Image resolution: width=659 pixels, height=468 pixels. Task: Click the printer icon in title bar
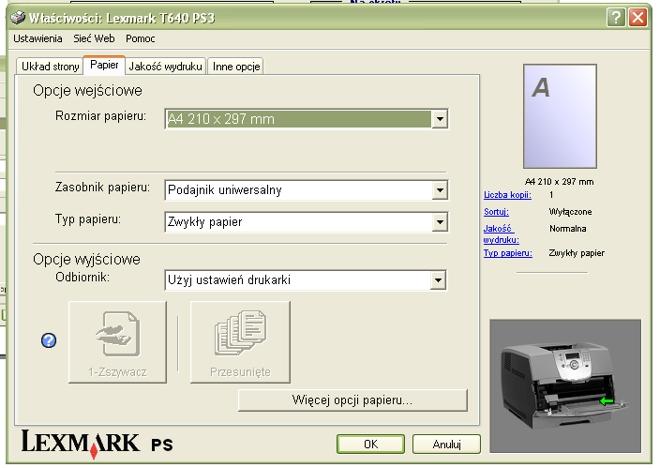coord(18,17)
